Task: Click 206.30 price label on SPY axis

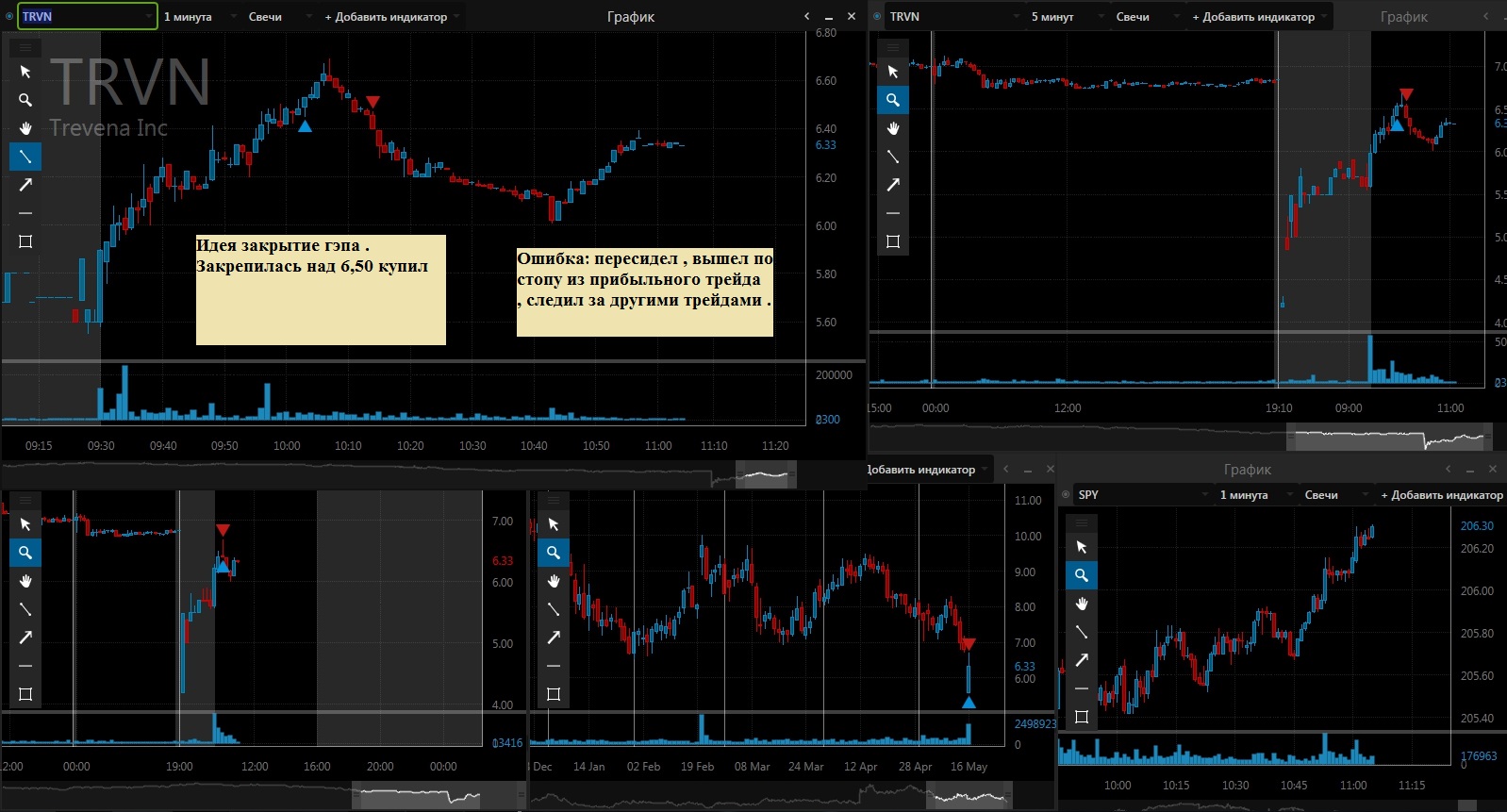Action: (x=1477, y=526)
